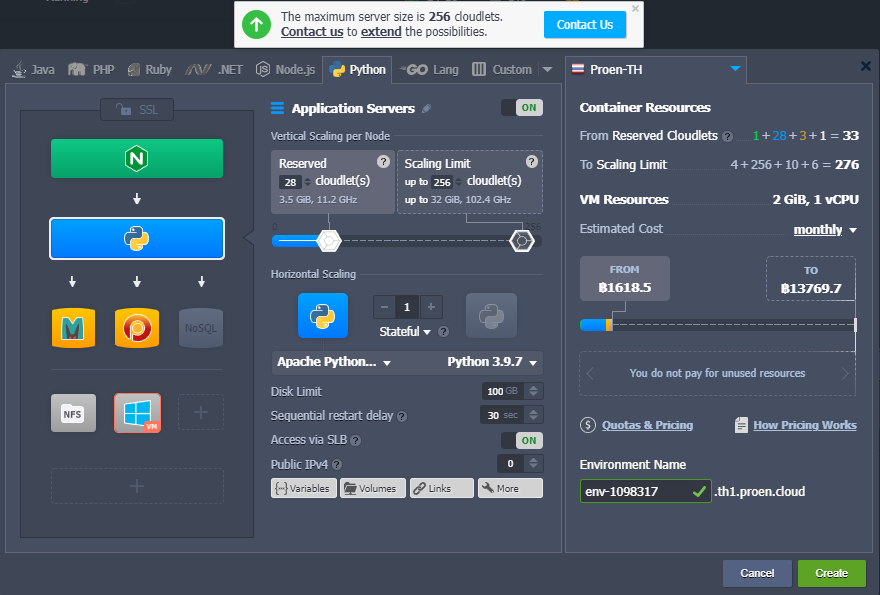Screen dimensions: 880x595
Task: Decrease horizontal node count
Action: [384, 307]
